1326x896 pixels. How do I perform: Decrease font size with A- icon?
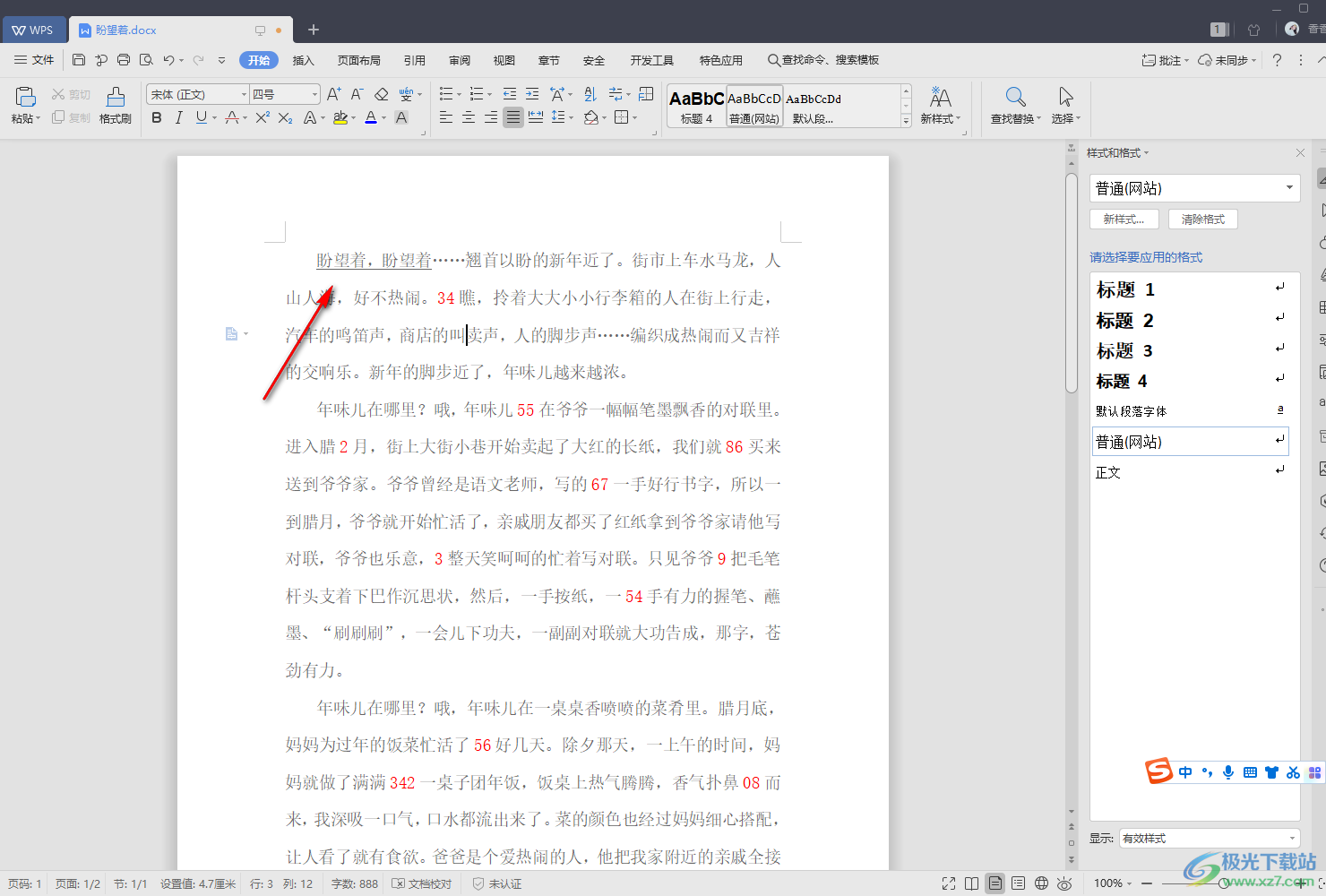pyautogui.click(x=357, y=94)
